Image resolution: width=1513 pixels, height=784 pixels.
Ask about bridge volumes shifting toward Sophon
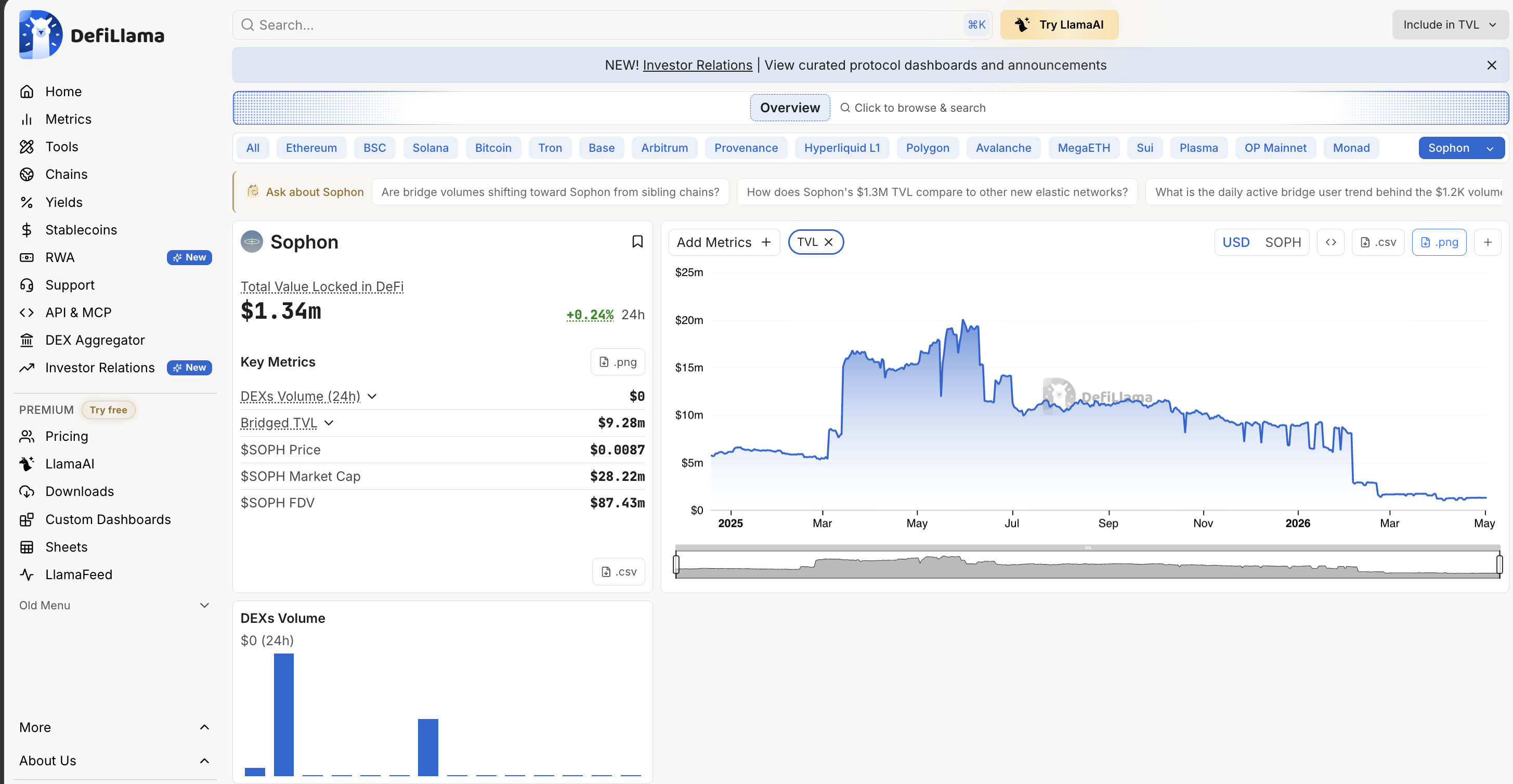tap(550, 192)
